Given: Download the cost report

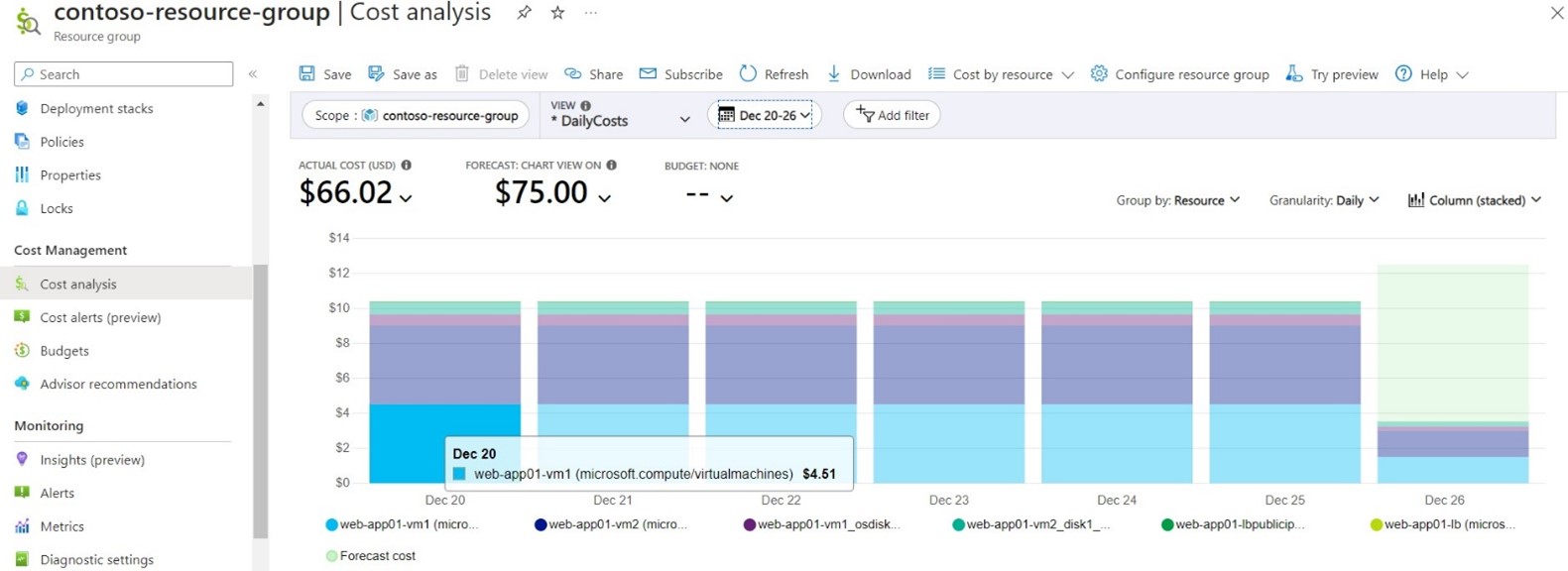Looking at the screenshot, I should [869, 73].
